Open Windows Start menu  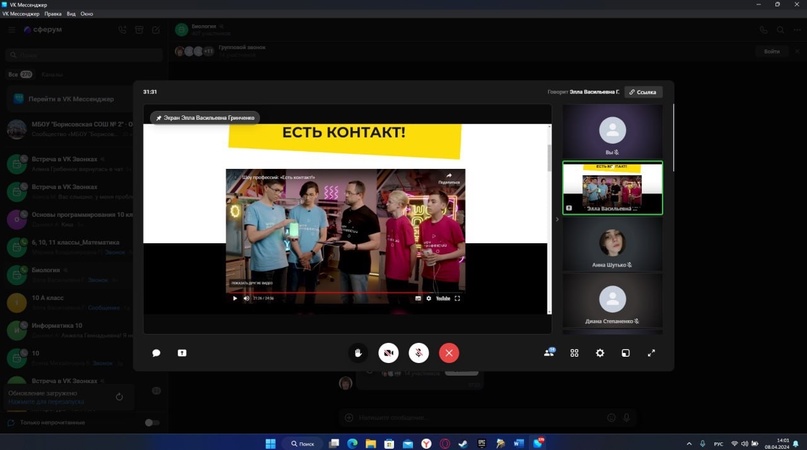[x=270, y=443]
